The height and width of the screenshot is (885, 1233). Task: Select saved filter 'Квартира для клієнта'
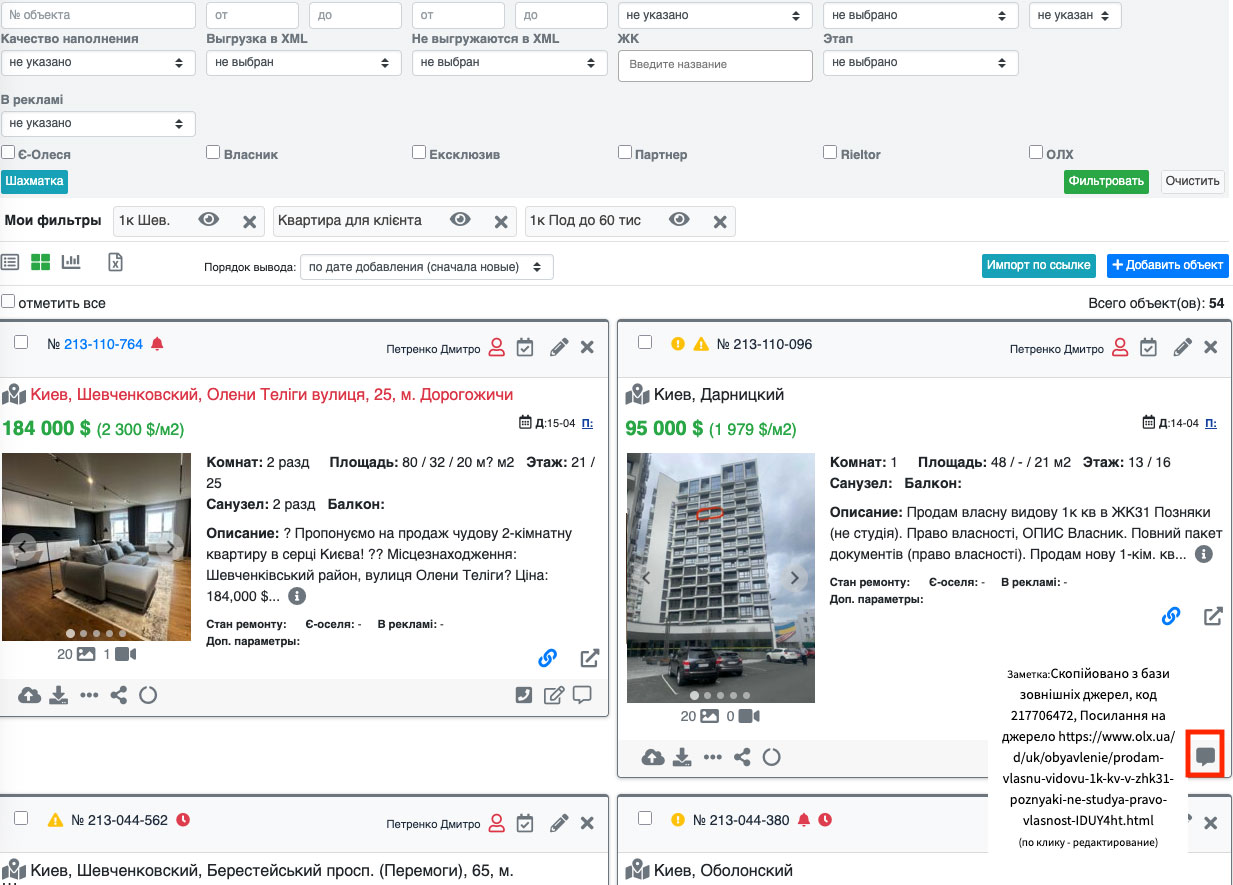[x=350, y=221]
